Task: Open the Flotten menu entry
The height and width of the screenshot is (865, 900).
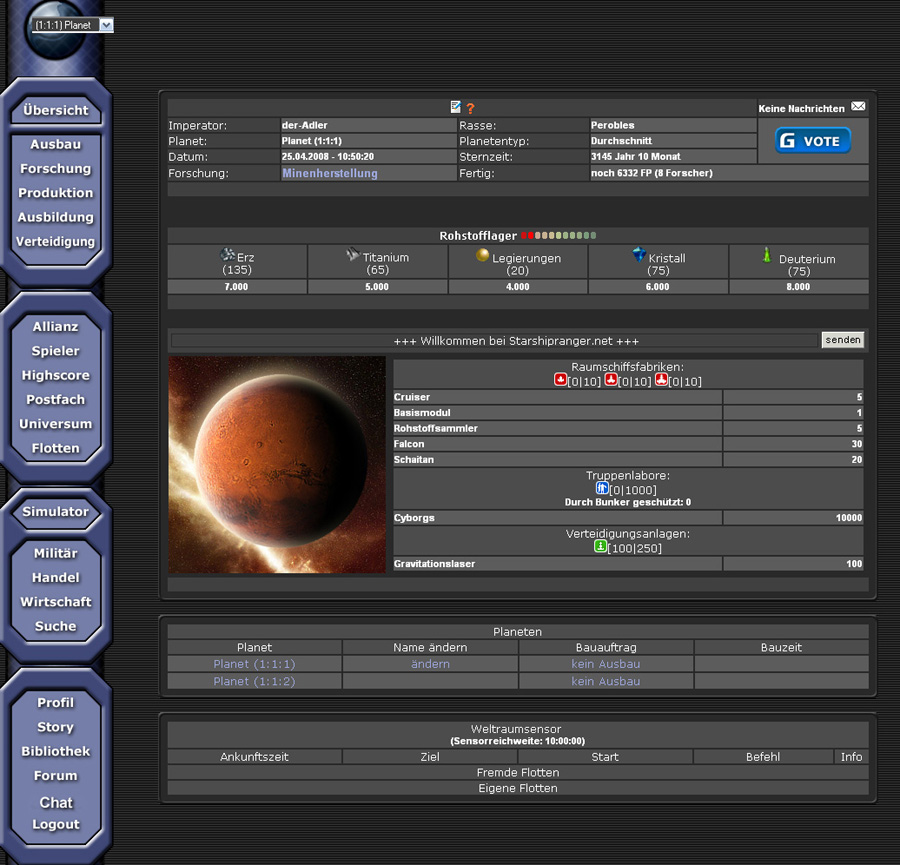Action: click(x=55, y=449)
